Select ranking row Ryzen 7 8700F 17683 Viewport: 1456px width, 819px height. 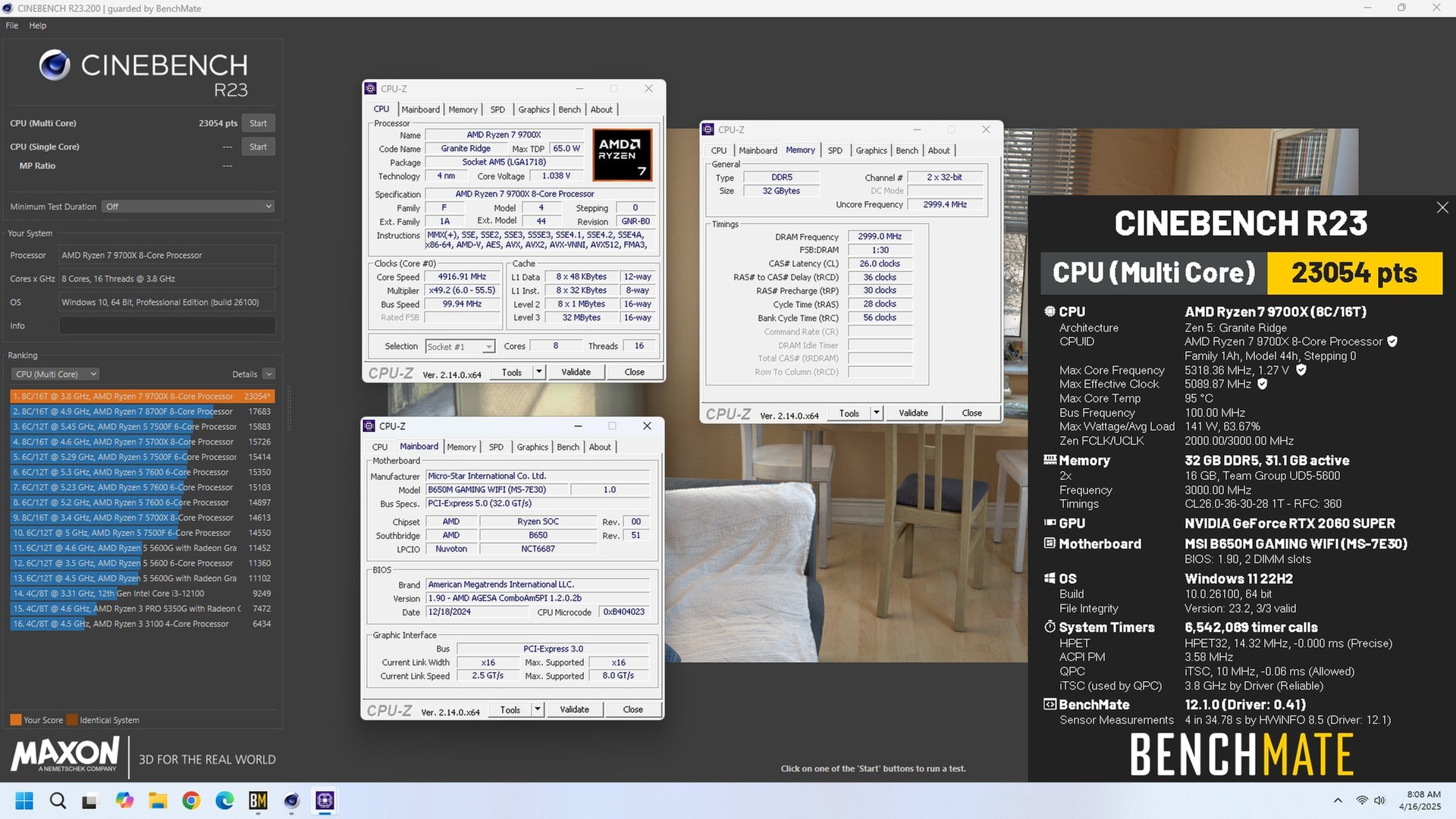click(x=142, y=412)
